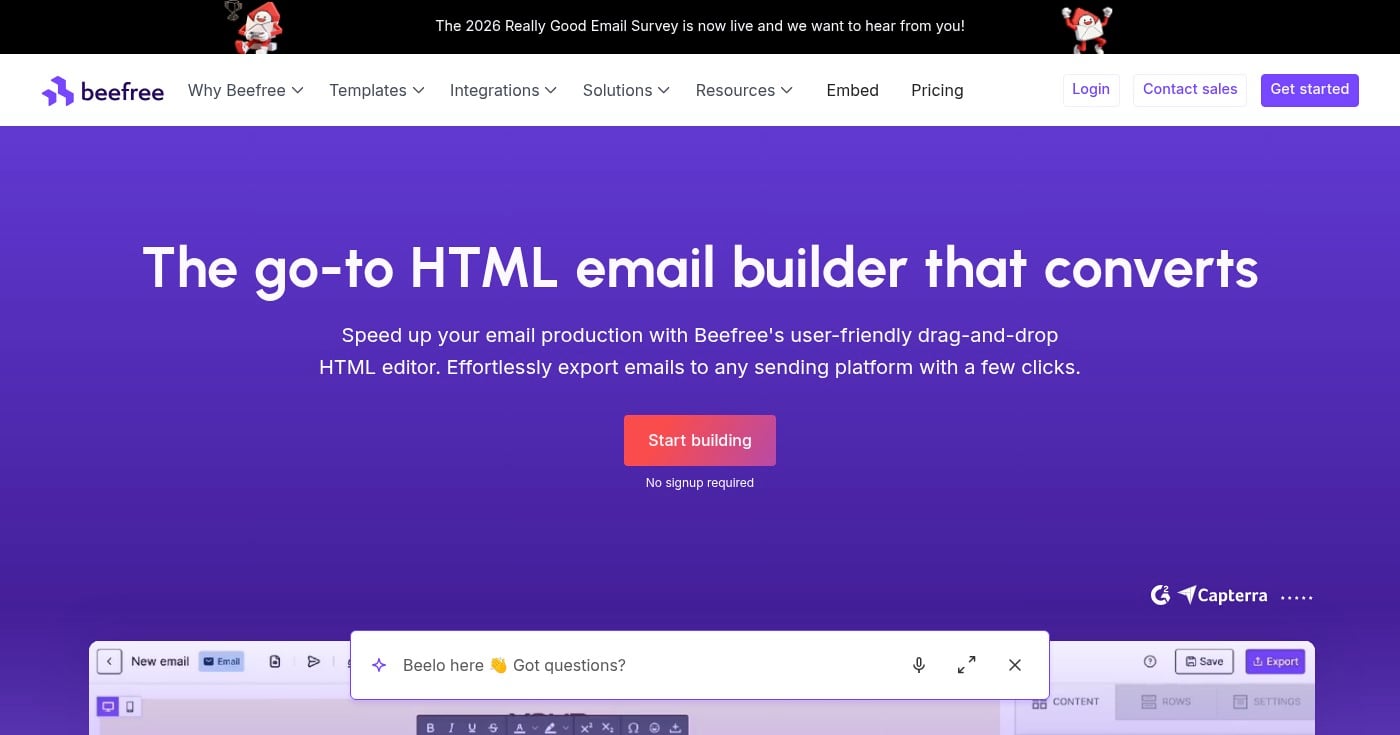Select the underline formatting icon

[471, 727]
